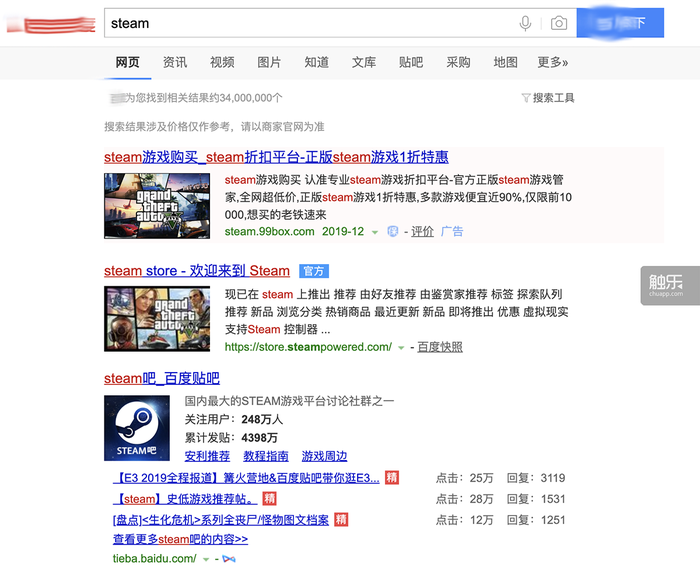The height and width of the screenshot is (572, 700).
Task: Switch to the 图片 tab
Action: pyautogui.click(x=269, y=62)
